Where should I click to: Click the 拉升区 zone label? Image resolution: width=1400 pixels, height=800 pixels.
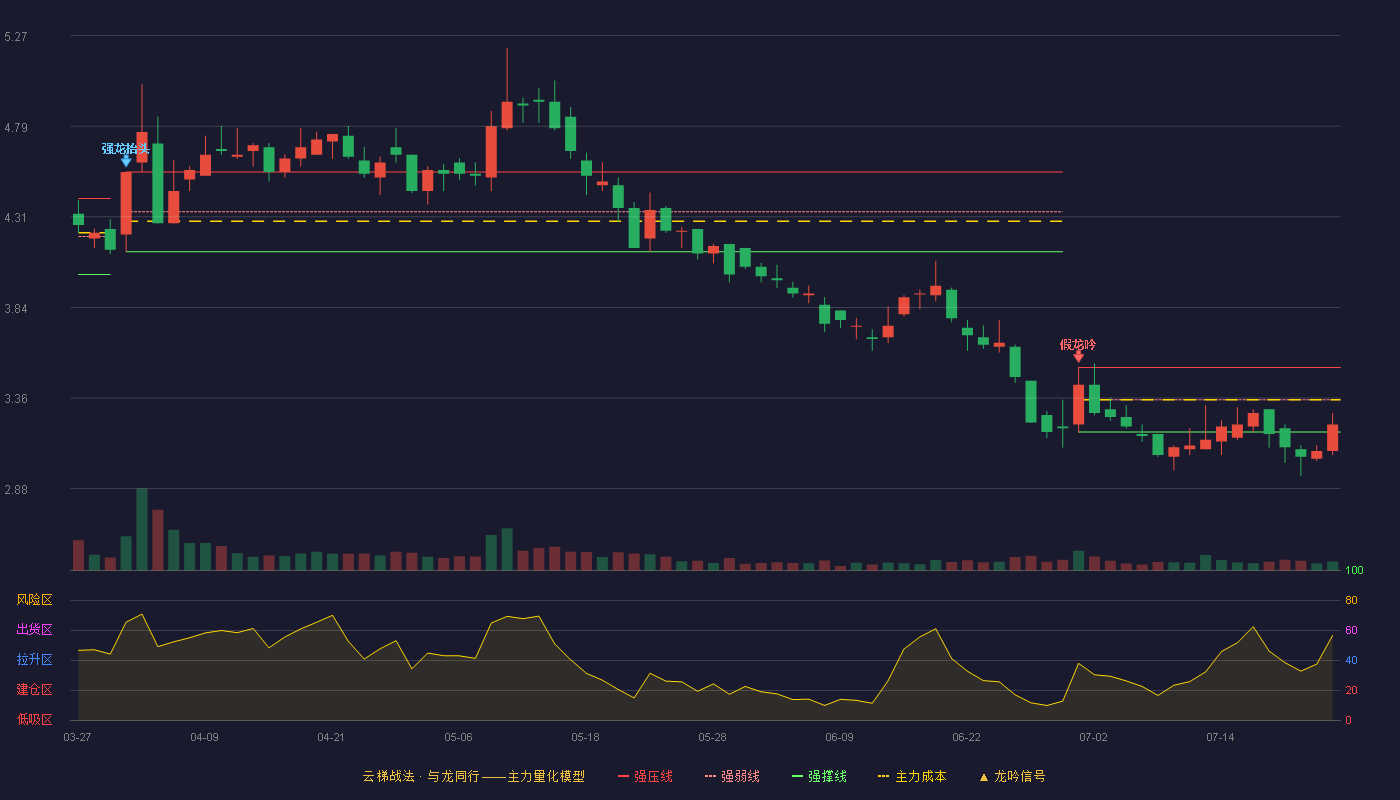pyautogui.click(x=34, y=660)
